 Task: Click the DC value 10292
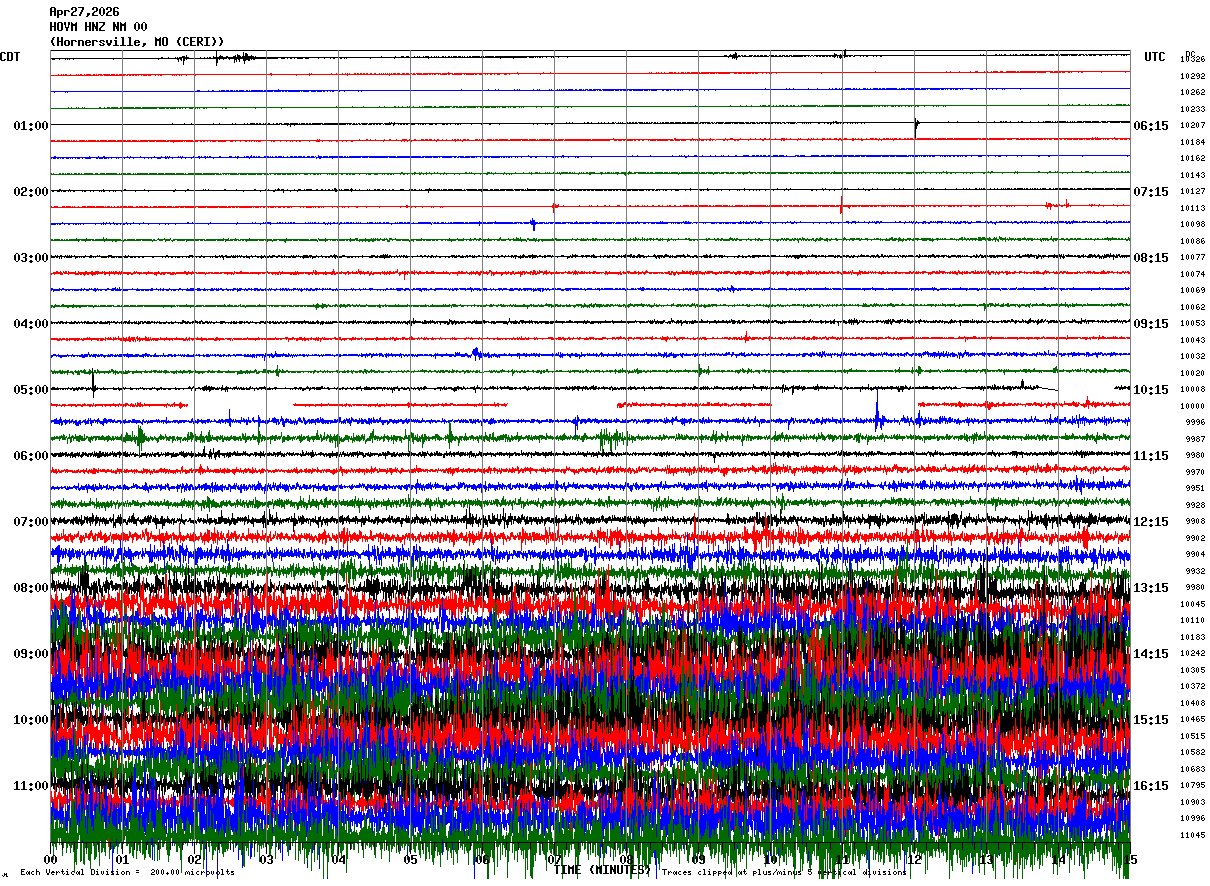click(1192, 76)
